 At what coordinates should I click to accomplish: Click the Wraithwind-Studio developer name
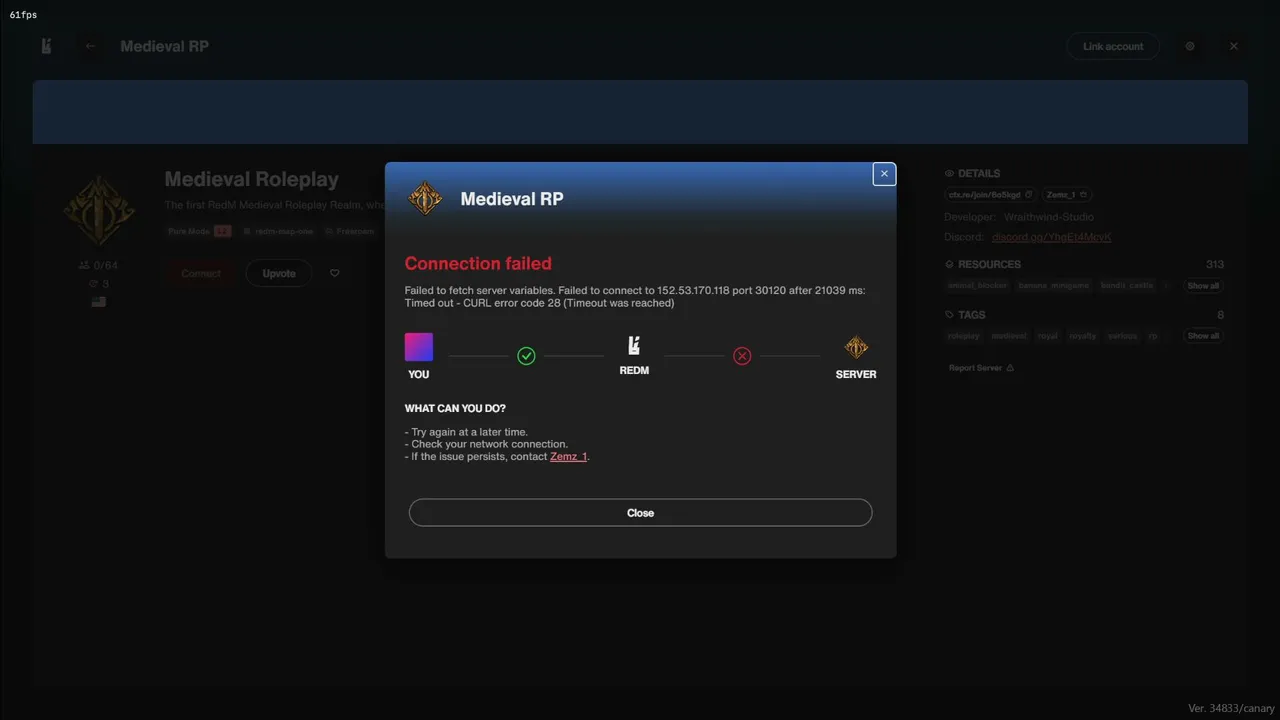pyautogui.click(x=1049, y=217)
